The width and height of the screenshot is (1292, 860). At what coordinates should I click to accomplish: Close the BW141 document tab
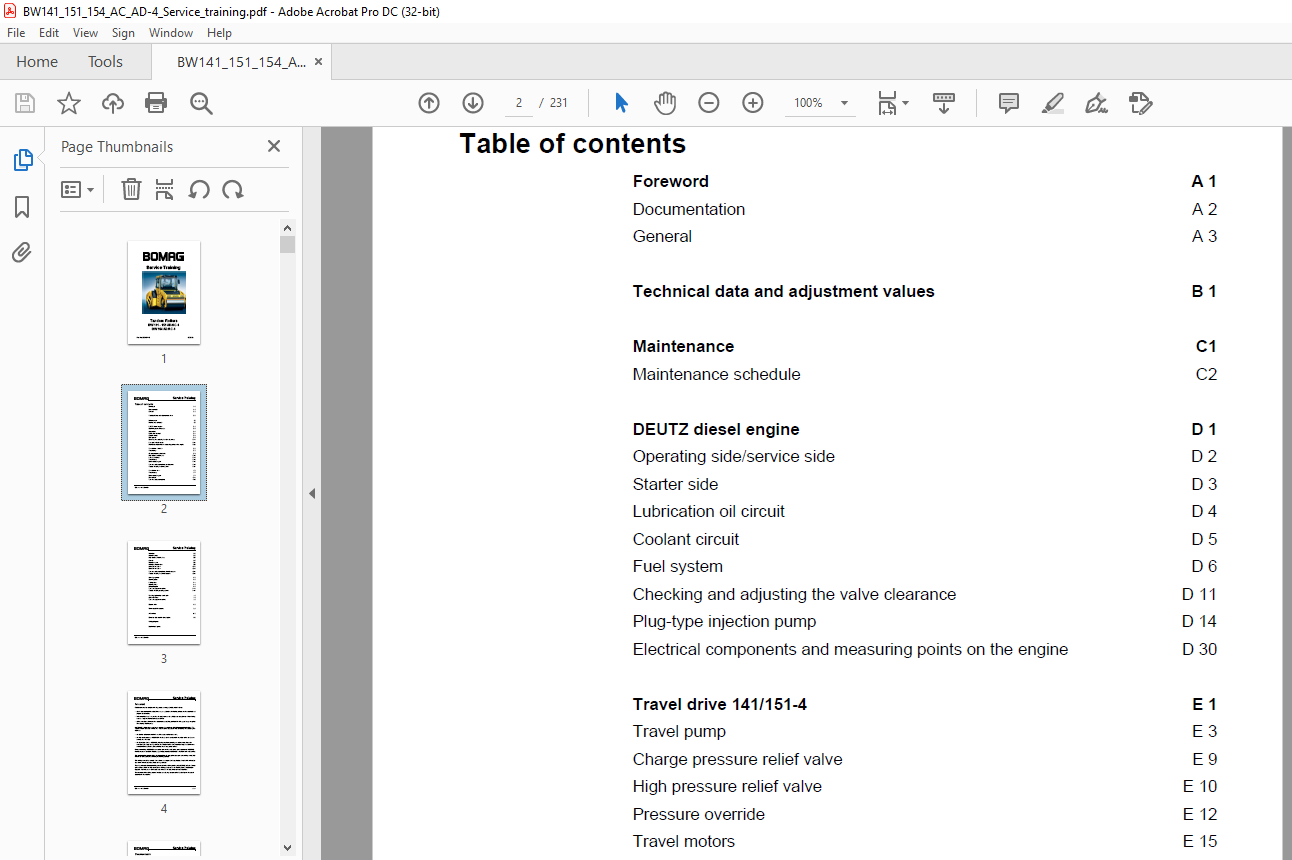319,62
